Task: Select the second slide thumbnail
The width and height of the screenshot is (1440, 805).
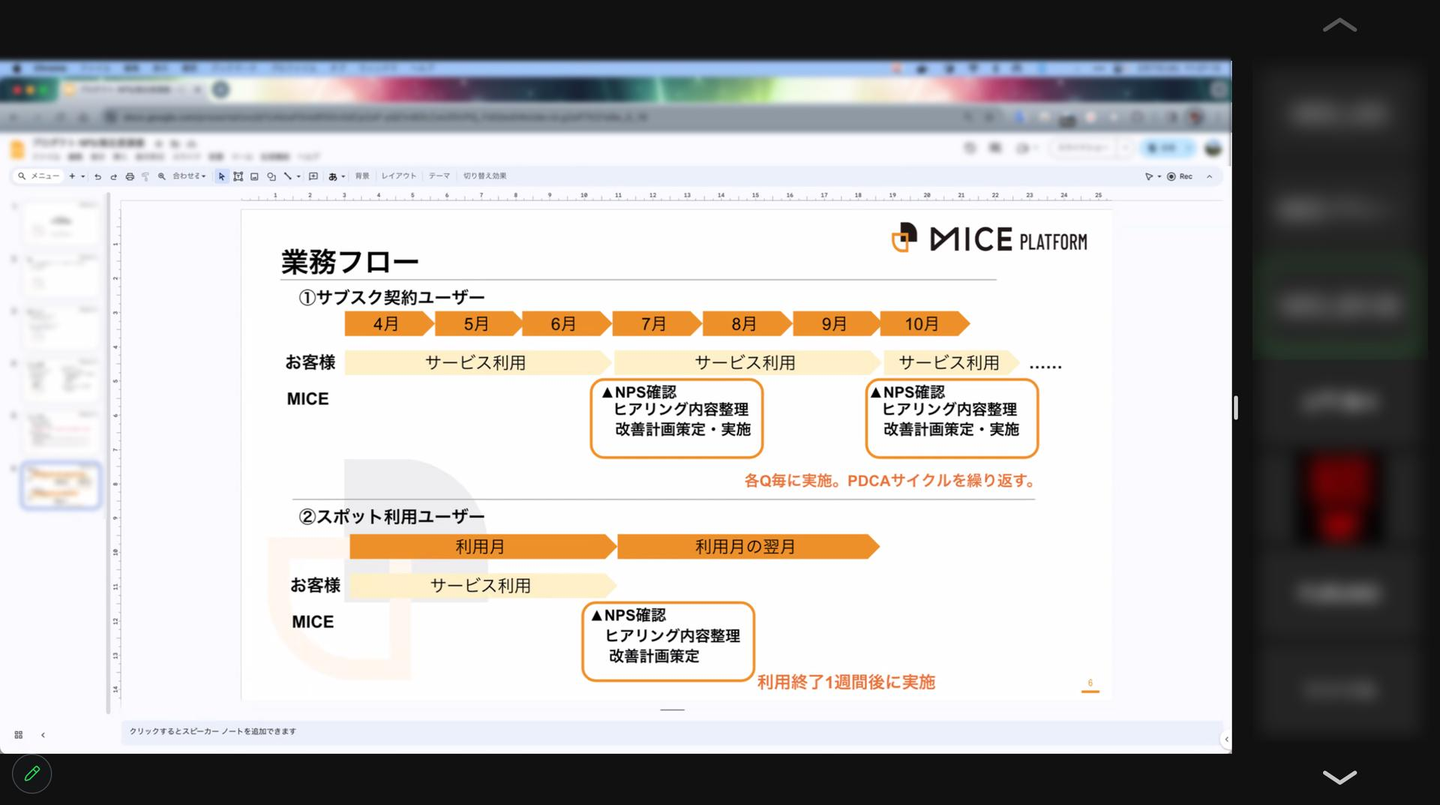Action: [60, 276]
